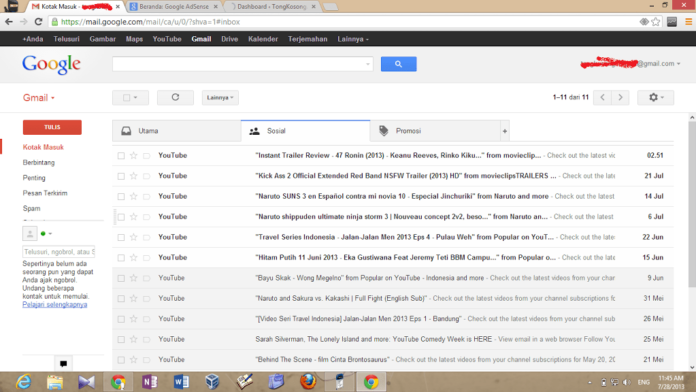Add a new inbox tab with plus
The width and height of the screenshot is (696, 392).
click(505, 131)
